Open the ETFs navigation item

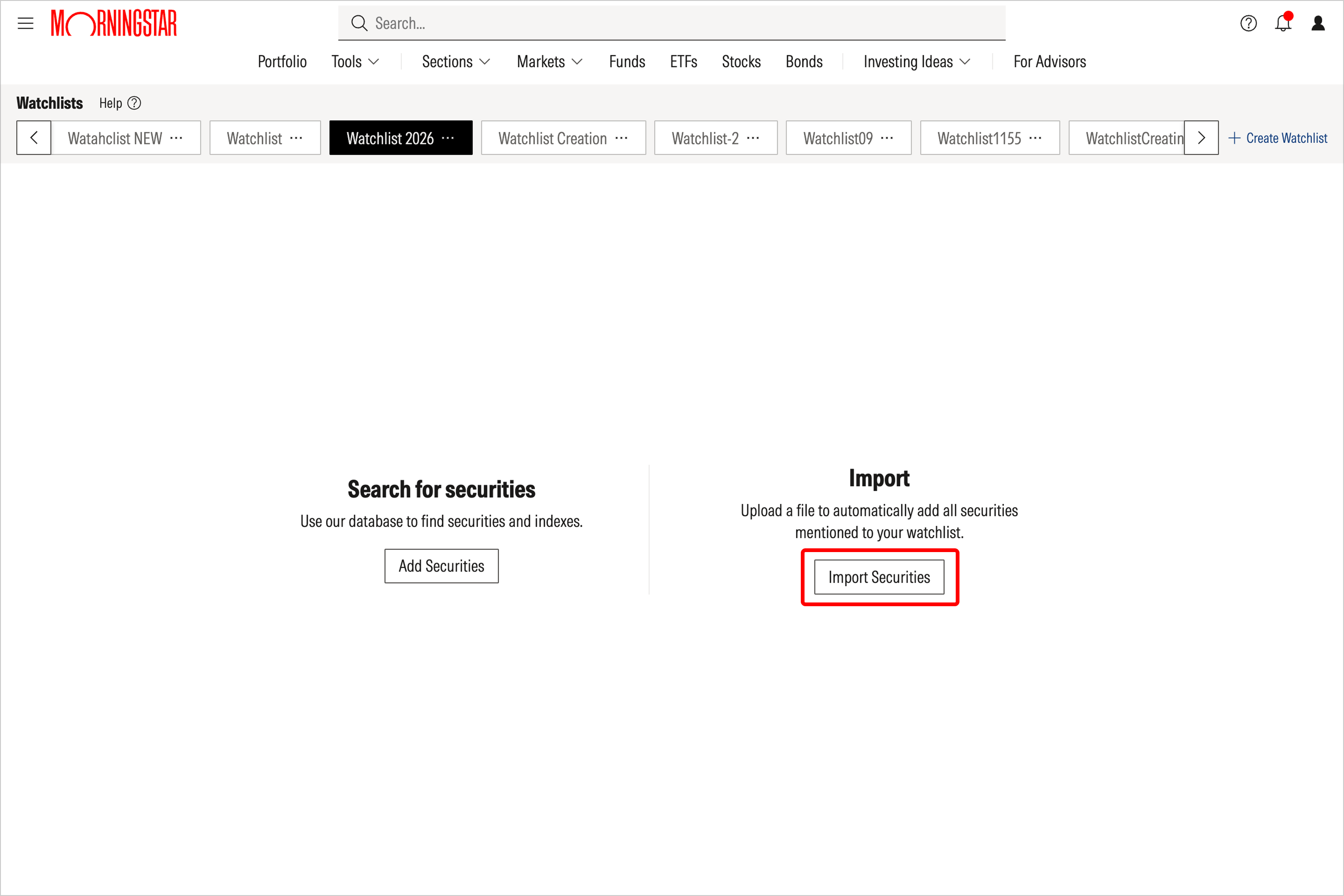(x=683, y=62)
